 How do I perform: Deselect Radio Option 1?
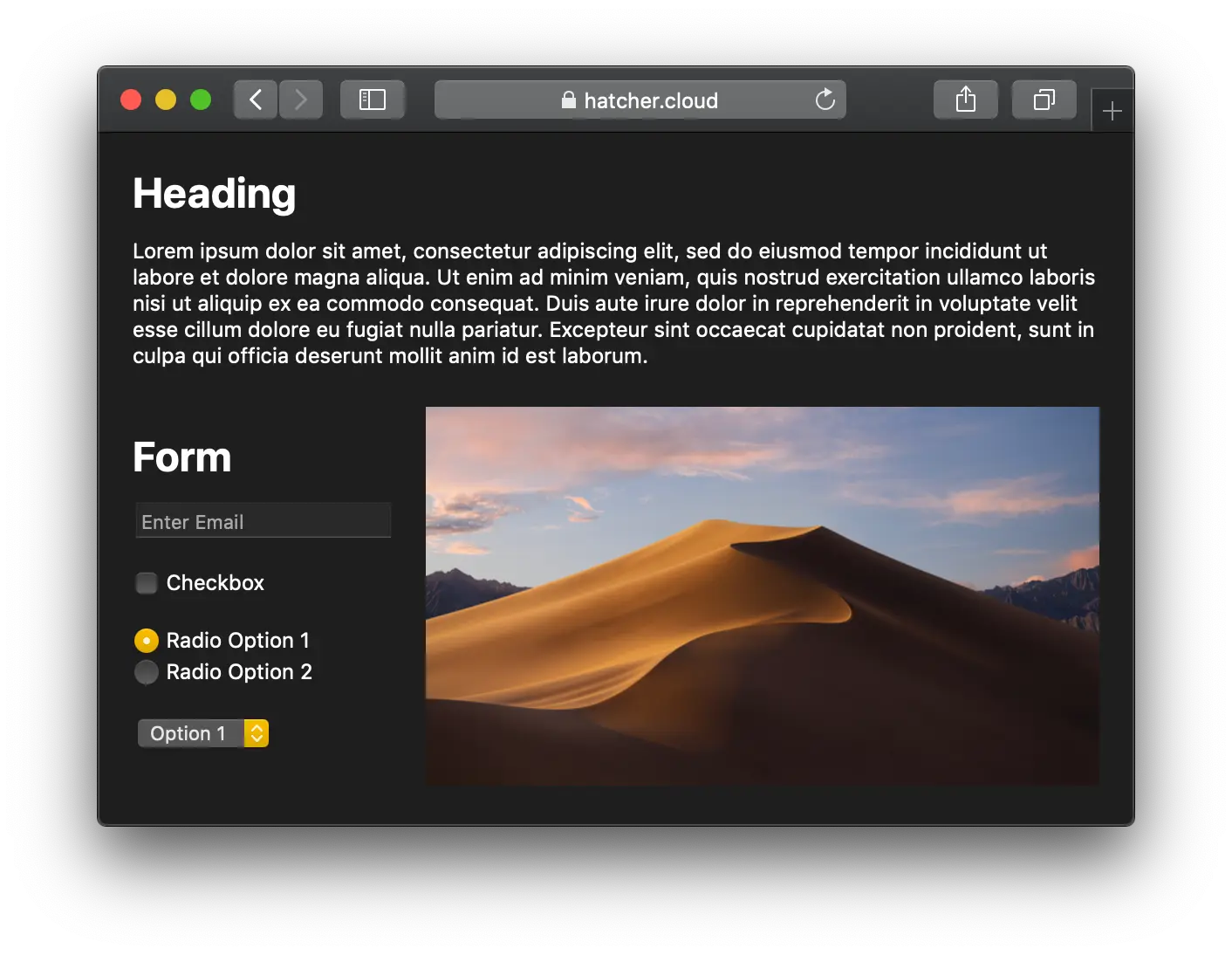tap(146, 640)
